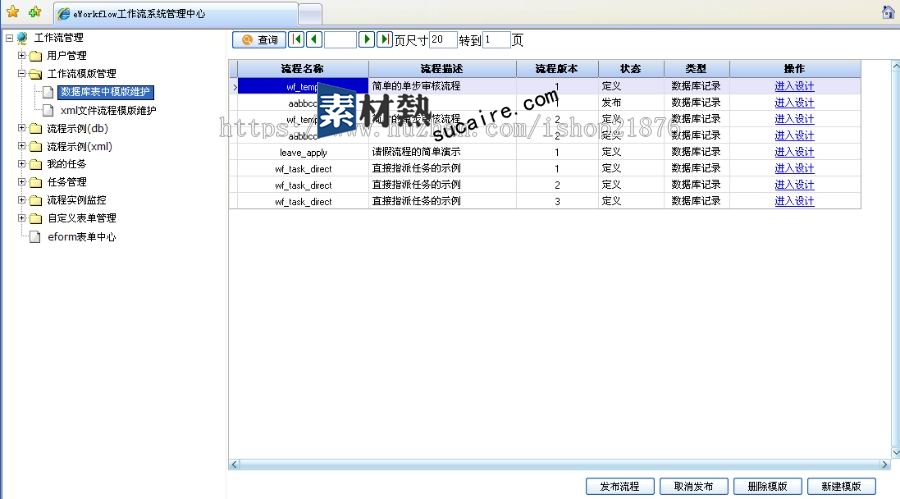Sort by 流程名称 column header

[302, 68]
